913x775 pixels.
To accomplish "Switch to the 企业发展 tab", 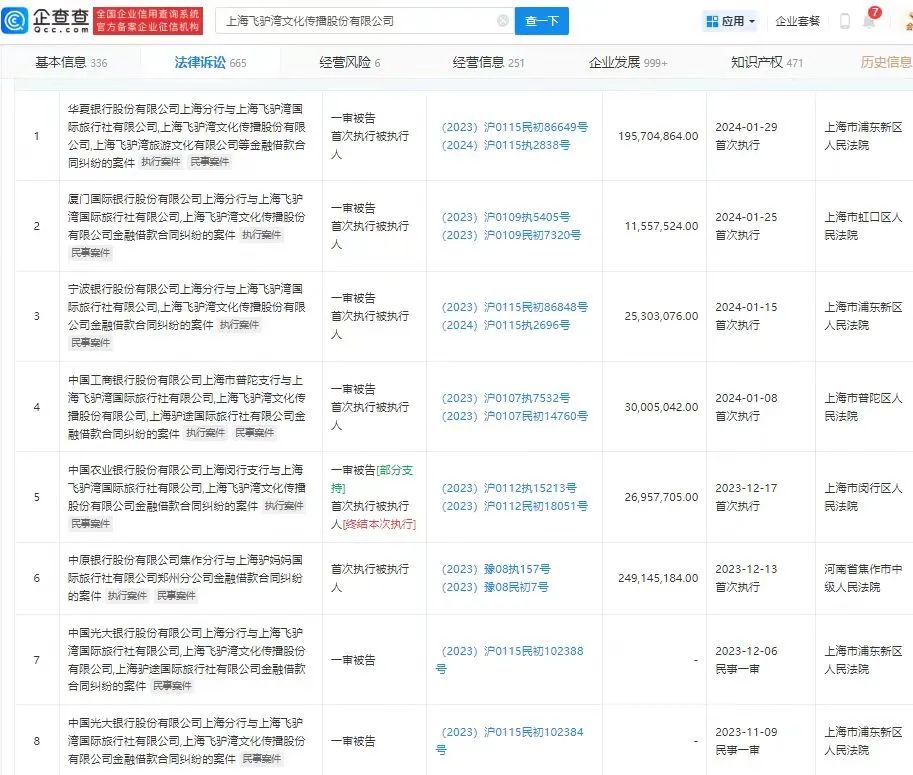I will [x=628, y=62].
